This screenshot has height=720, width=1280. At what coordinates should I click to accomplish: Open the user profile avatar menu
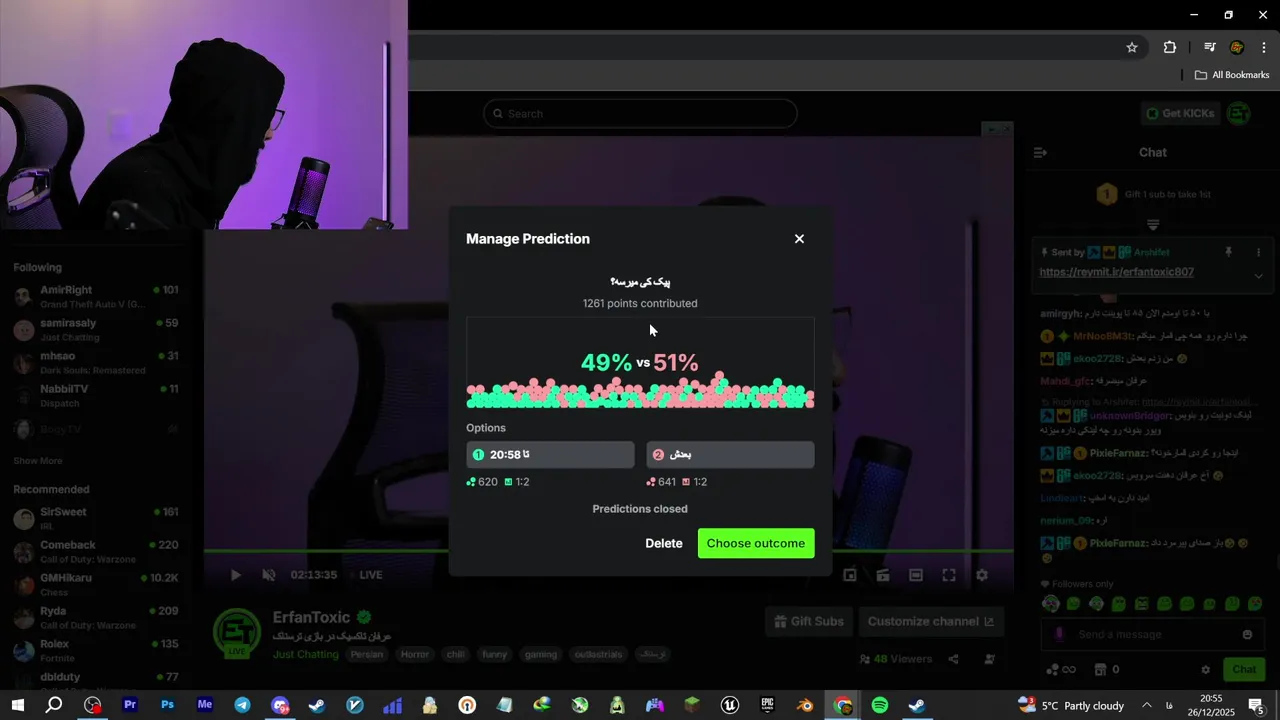tap(1239, 113)
